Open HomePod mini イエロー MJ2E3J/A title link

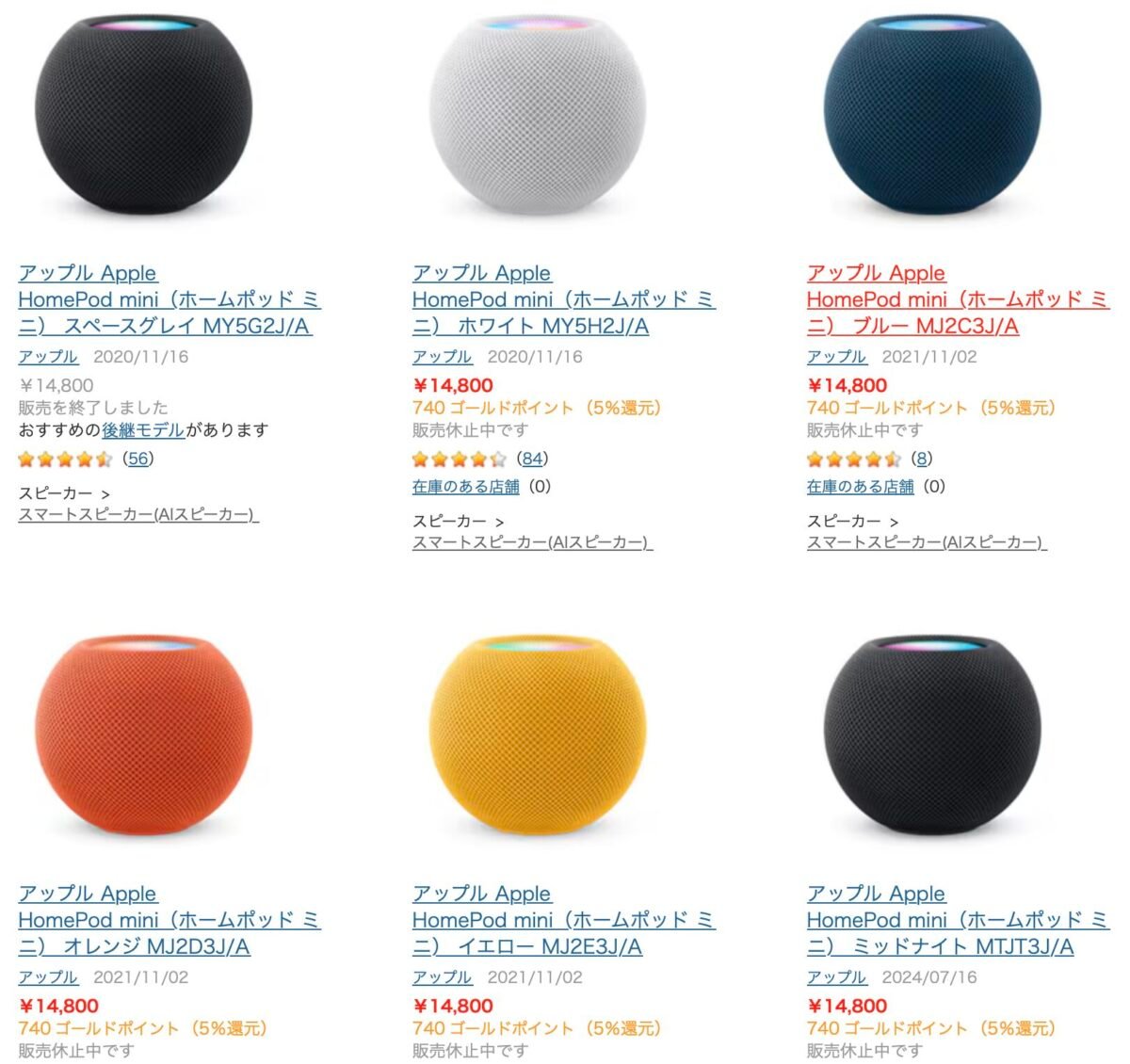pos(564,920)
